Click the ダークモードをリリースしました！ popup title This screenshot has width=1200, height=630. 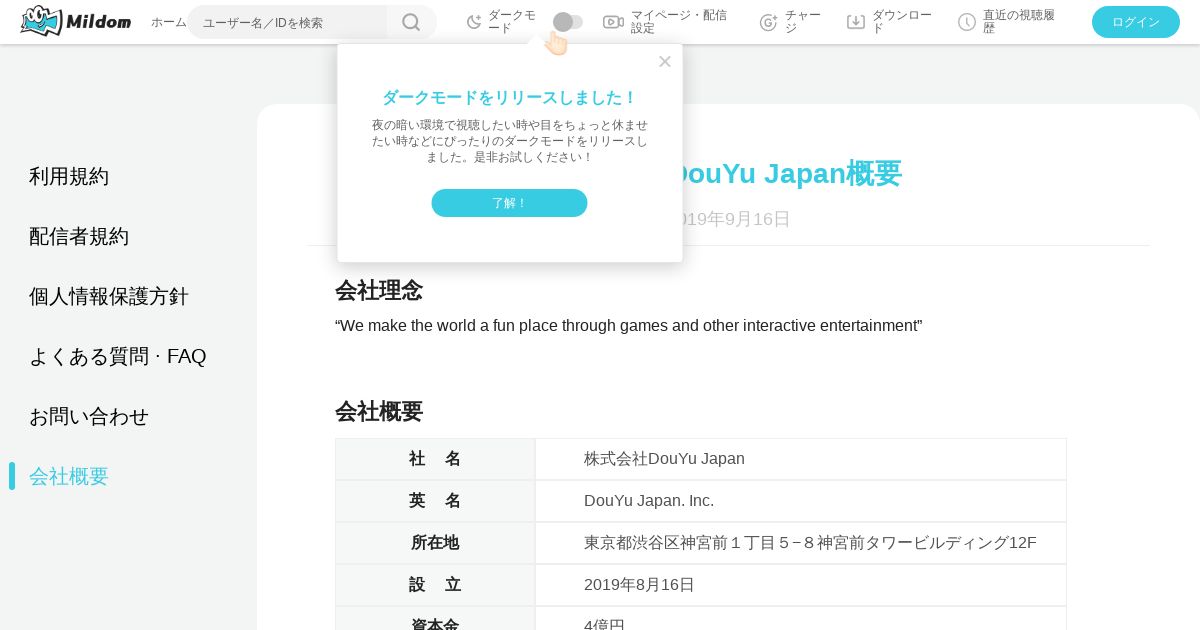click(x=510, y=98)
